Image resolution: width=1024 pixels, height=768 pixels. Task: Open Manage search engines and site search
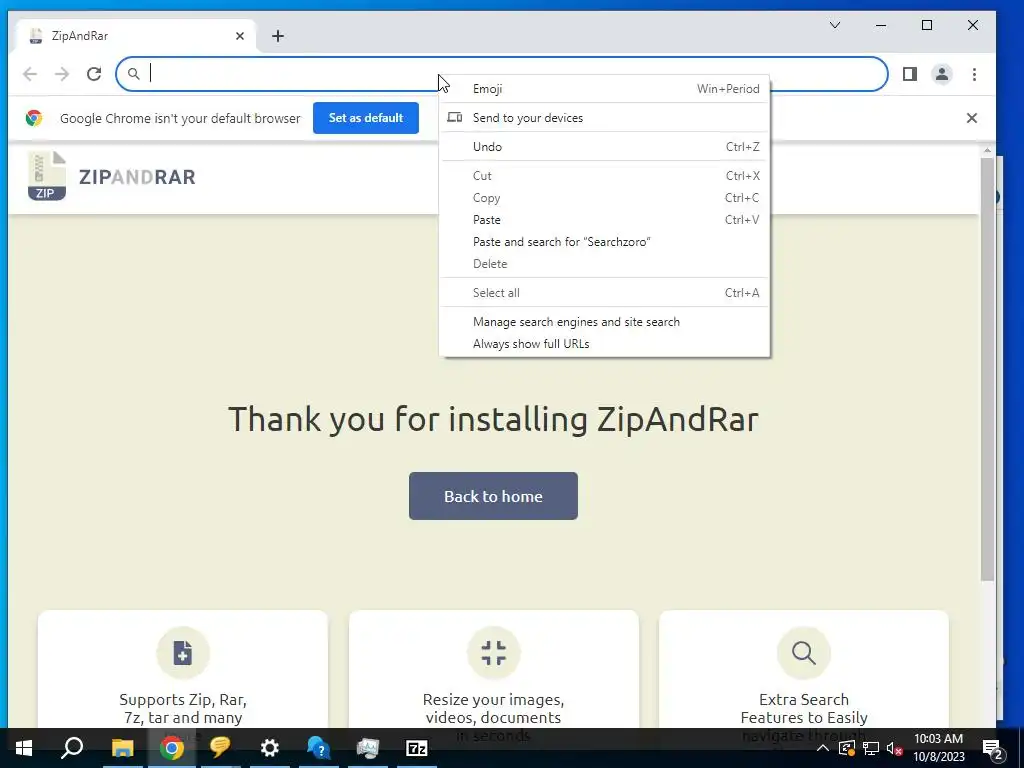point(605,322)
